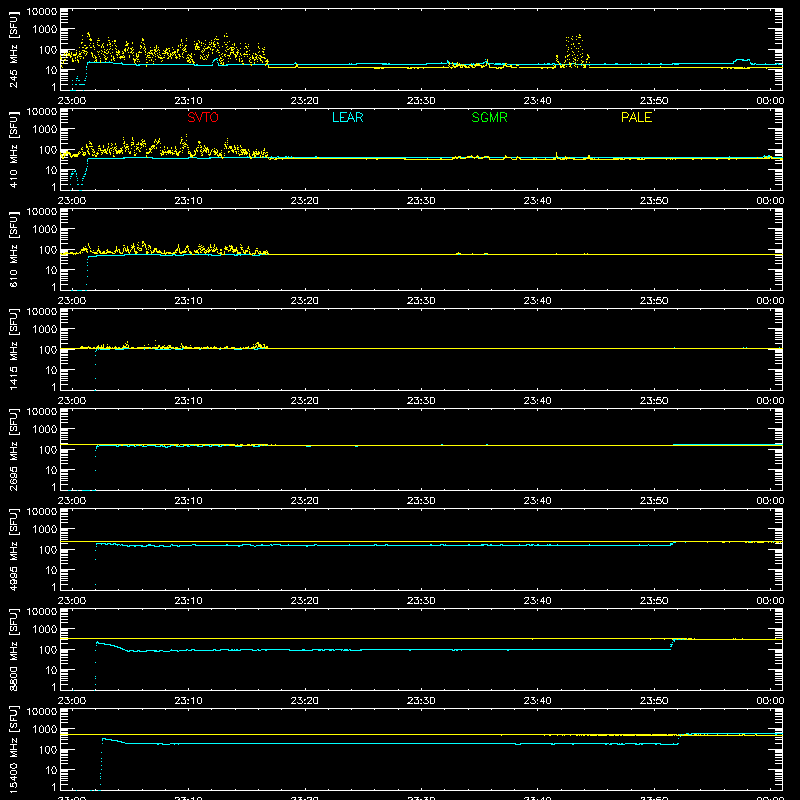The image size is (800, 800).
Task: Click the cyan LEAR station label
Action: point(347,117)
